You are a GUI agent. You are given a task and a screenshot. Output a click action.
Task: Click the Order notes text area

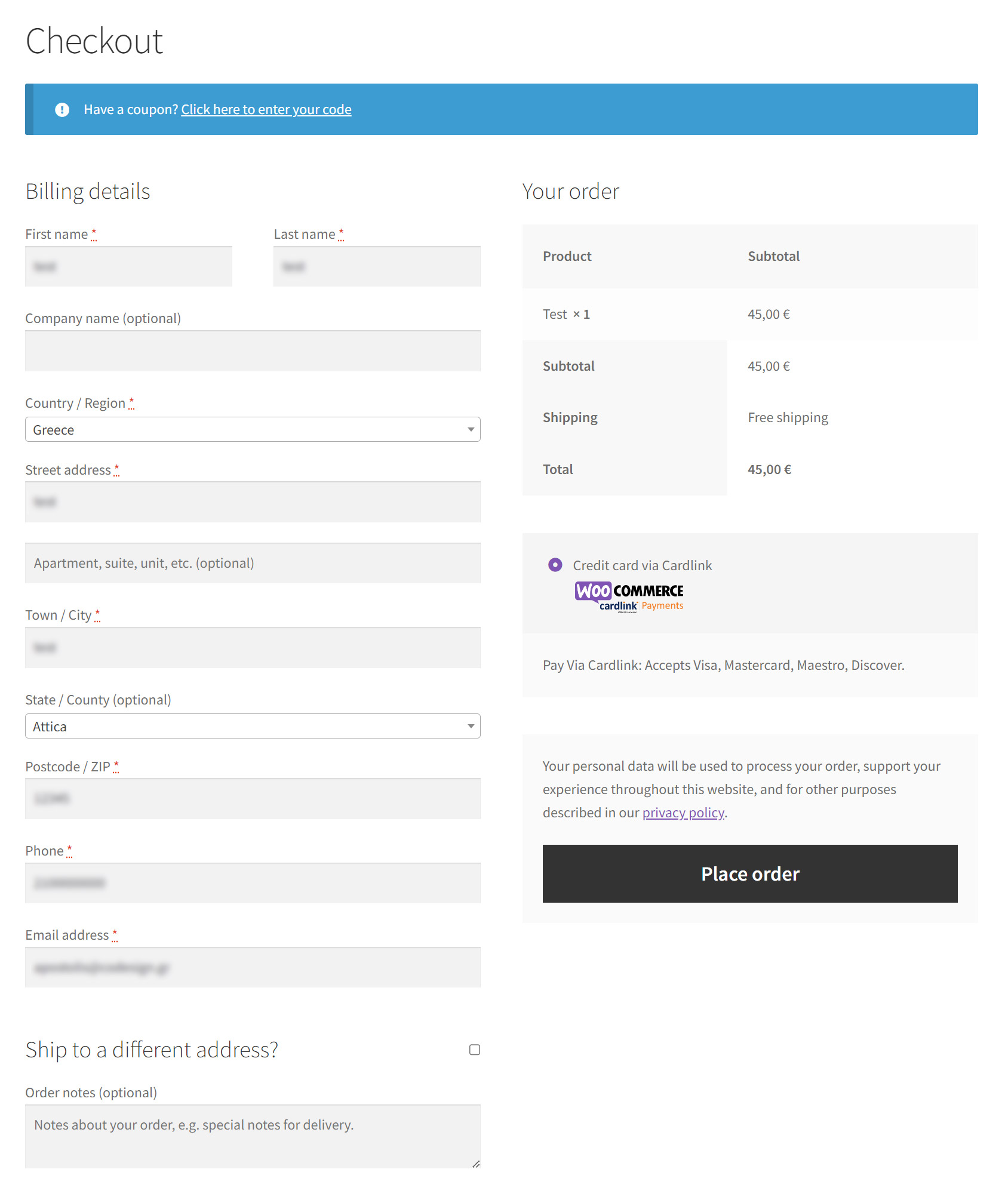click(x=253, y=1136)
